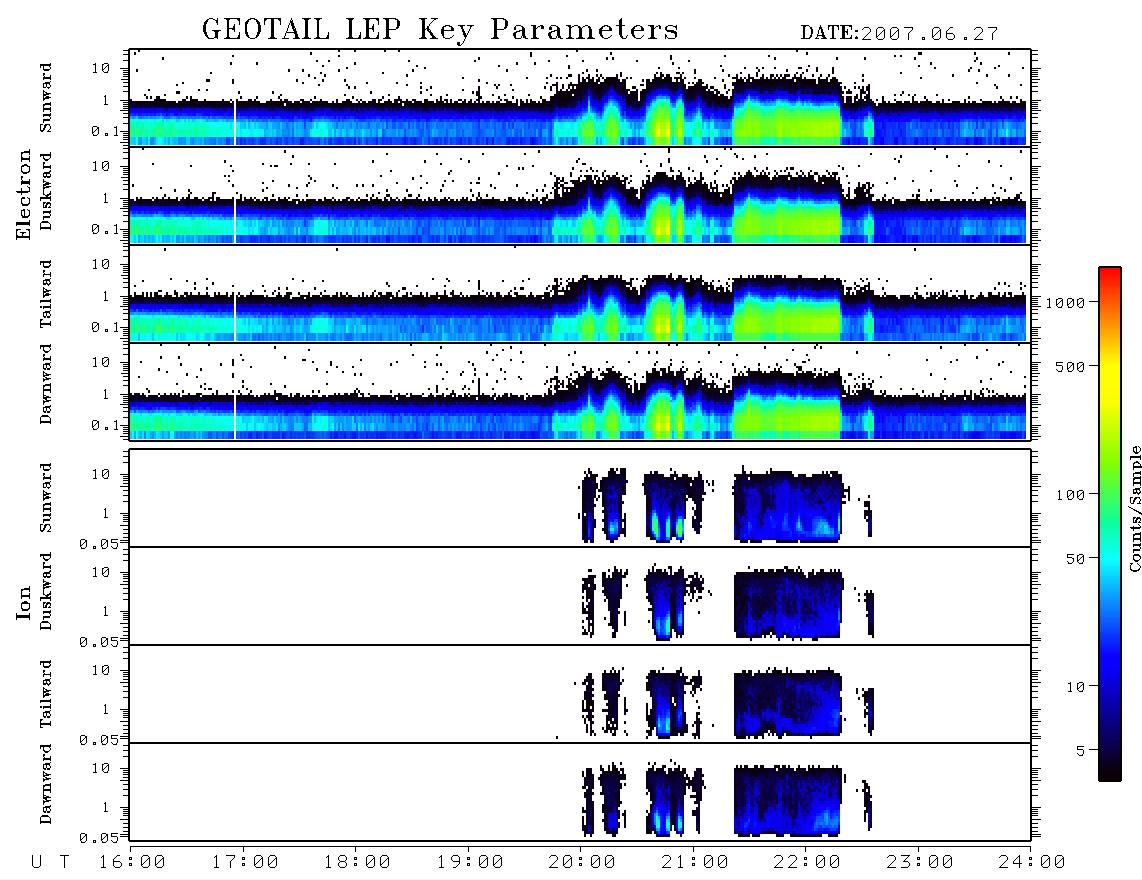Click the "0.1" tick on the Electron Sunward axis

coord(104,131)
